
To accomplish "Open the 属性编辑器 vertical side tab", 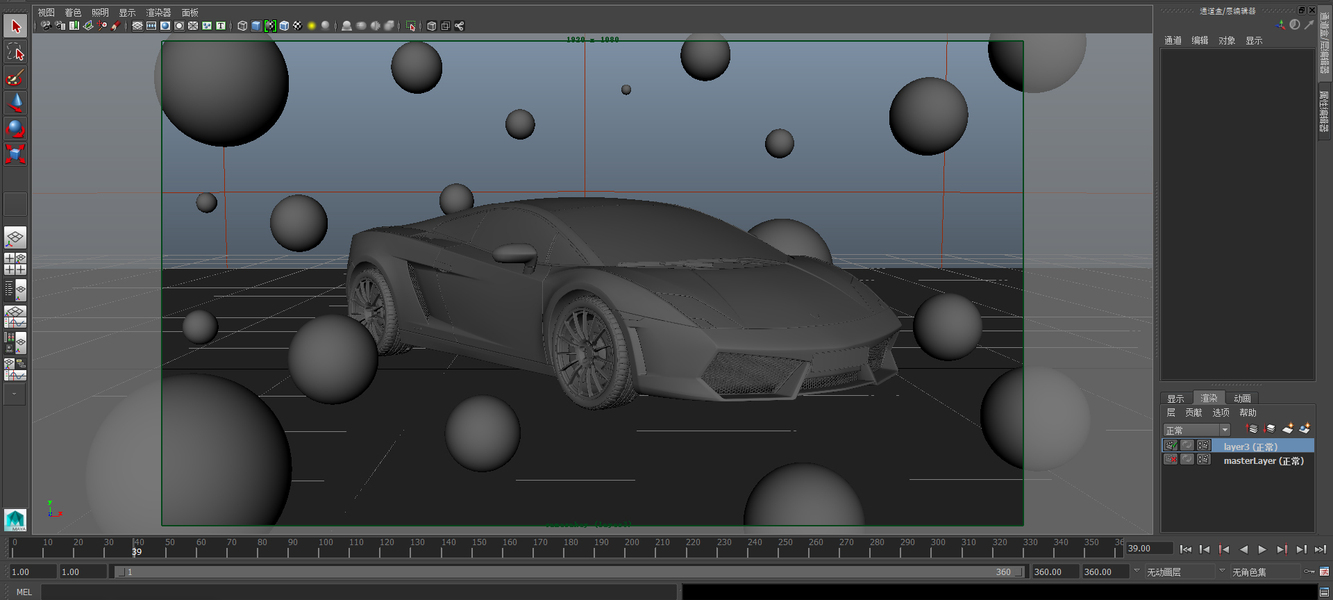I will point(1324,111).
